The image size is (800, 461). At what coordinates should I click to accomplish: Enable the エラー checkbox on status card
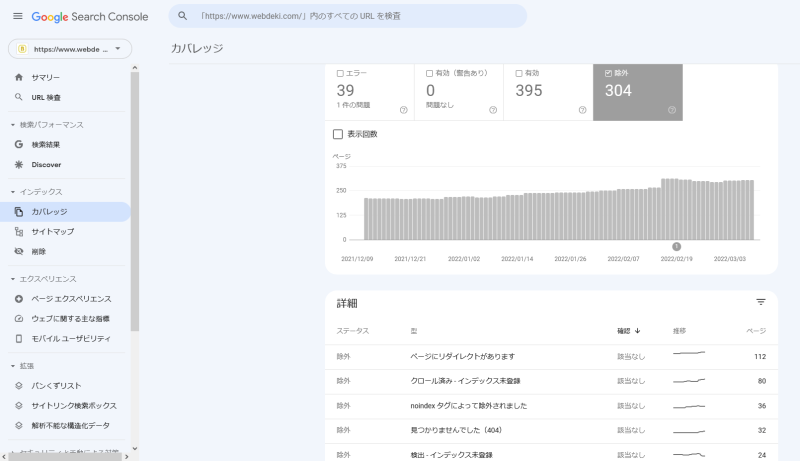[x=340, y=73]
